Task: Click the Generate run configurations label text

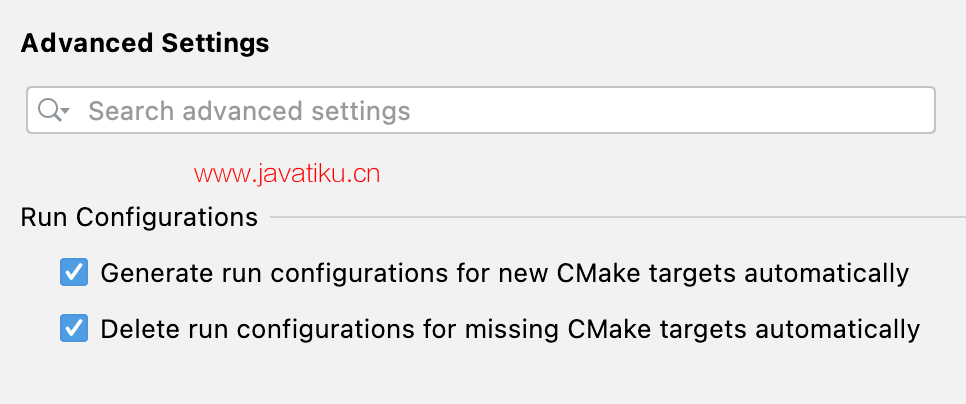Action: [x=505, y=273]
